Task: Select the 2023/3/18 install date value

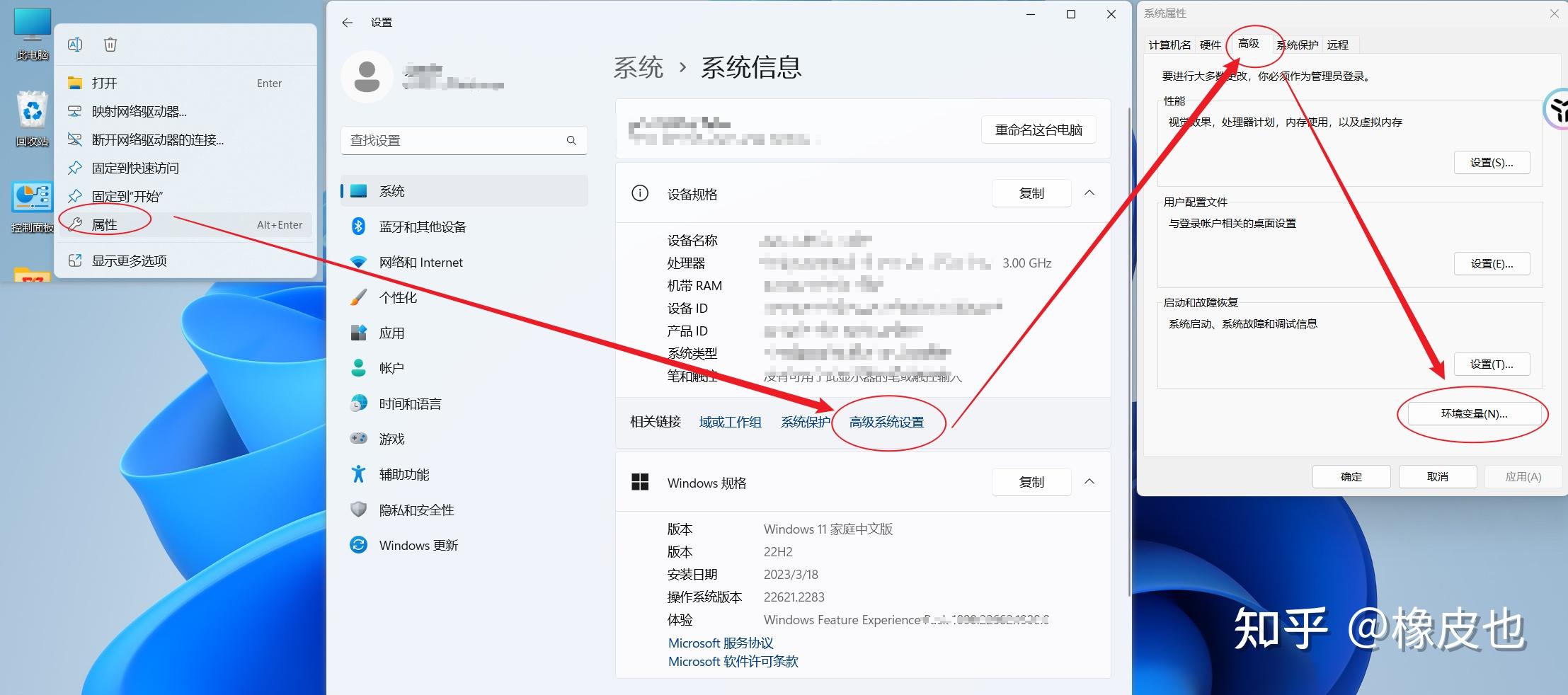Action: pos(791,574)
